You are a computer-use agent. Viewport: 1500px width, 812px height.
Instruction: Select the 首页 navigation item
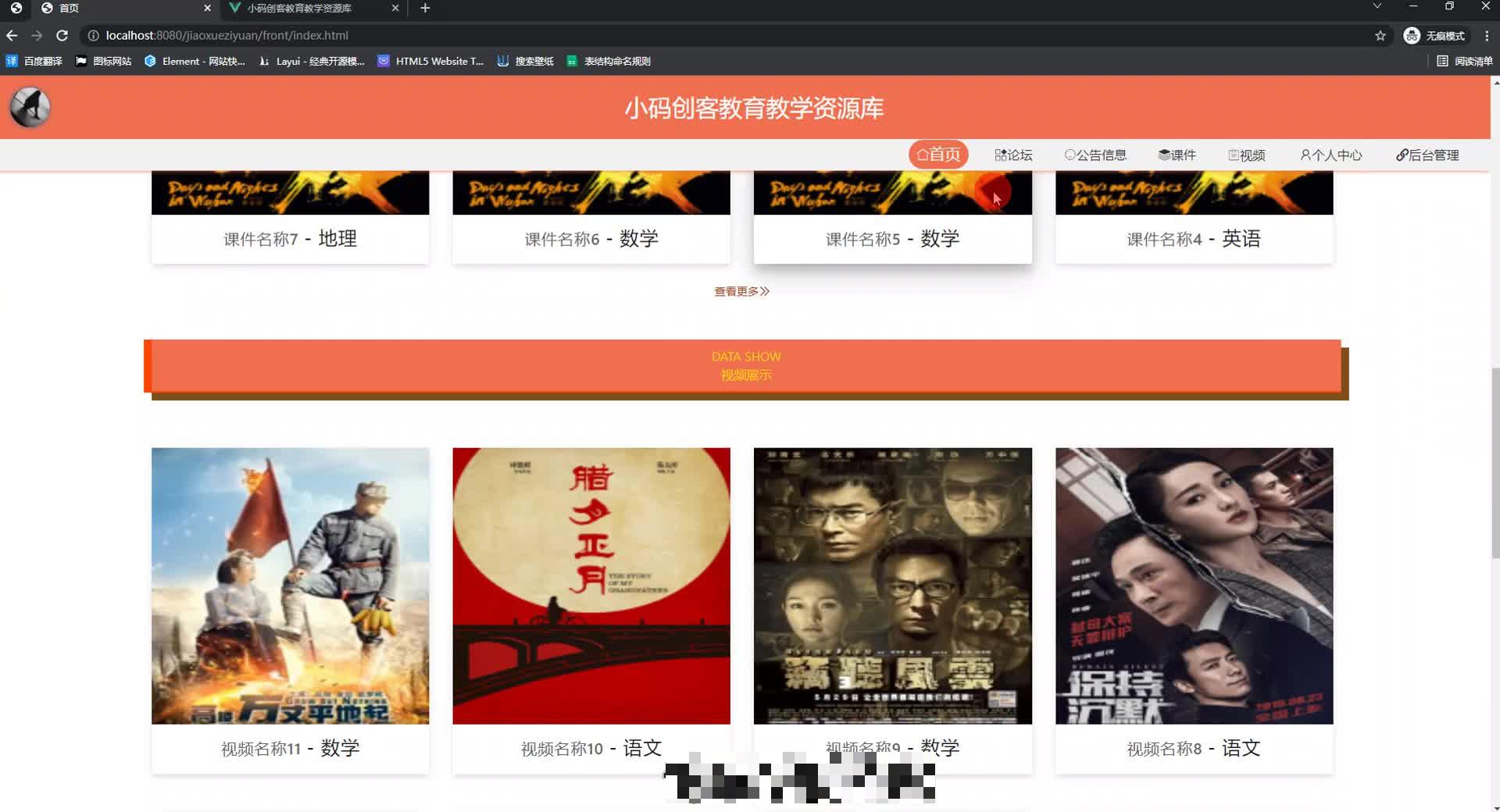(938, 155)
